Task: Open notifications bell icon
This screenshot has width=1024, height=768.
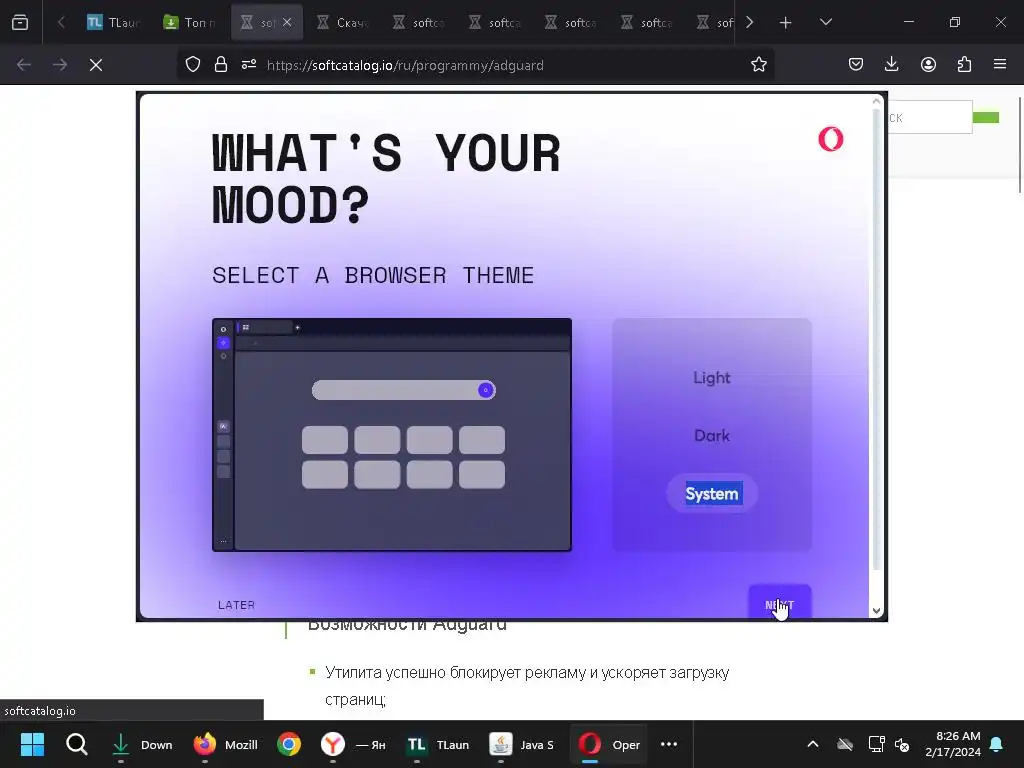Action: pos(997,744)
